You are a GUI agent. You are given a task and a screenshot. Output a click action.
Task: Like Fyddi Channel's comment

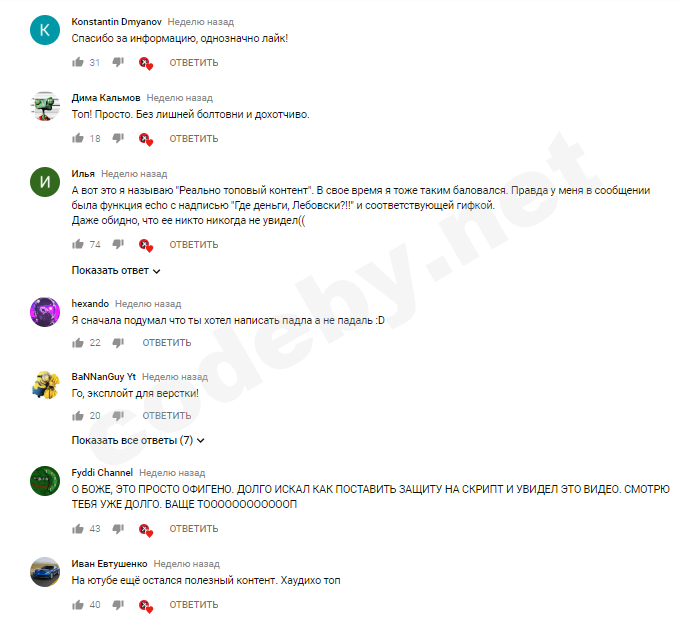point(78,529)
